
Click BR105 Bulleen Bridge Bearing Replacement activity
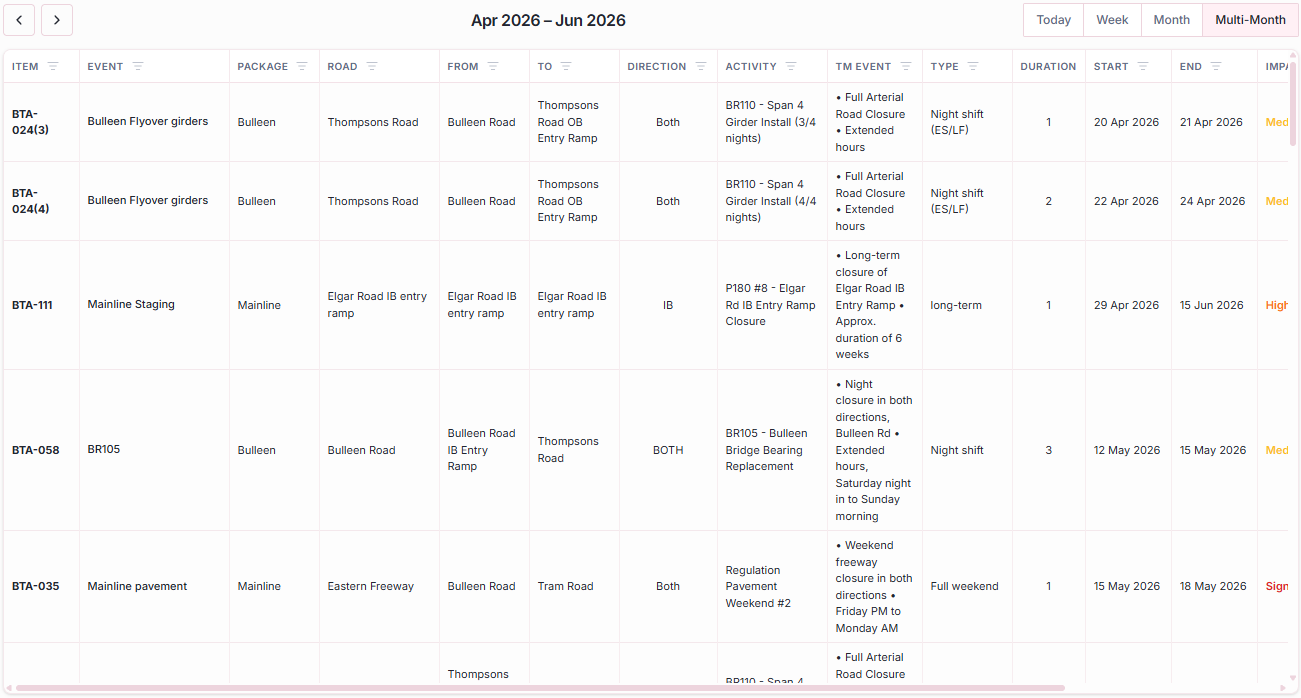point(766,450)
